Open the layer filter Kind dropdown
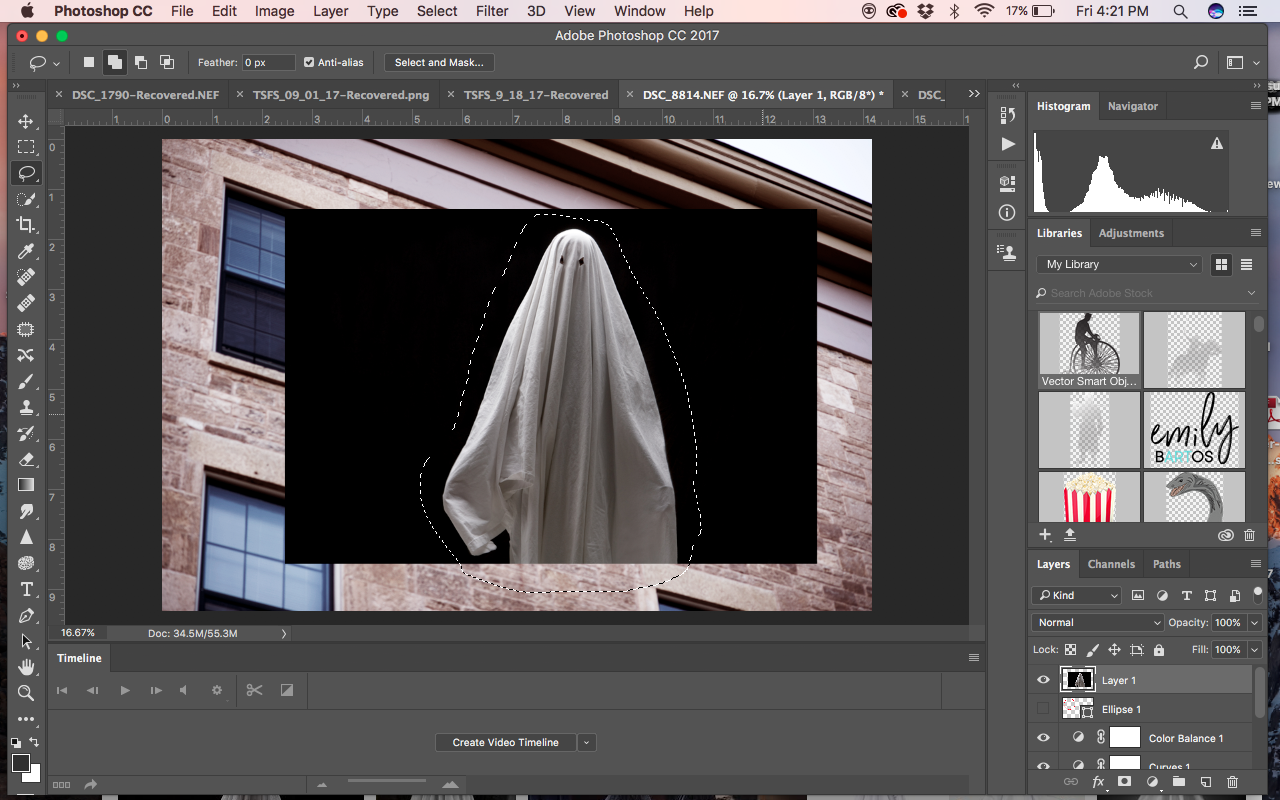The height and width of the screenshot is (800, 1280). pyautogui.click(x=1077, y=595)
